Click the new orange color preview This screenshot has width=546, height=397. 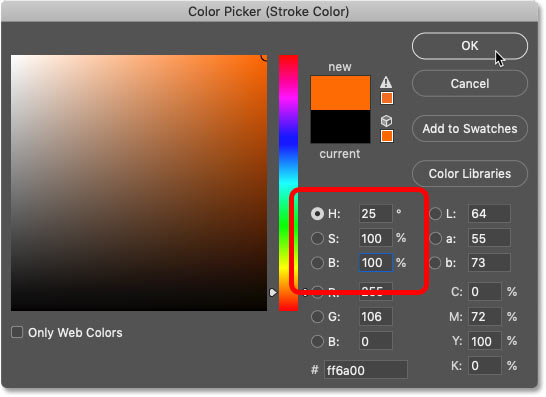340,93
